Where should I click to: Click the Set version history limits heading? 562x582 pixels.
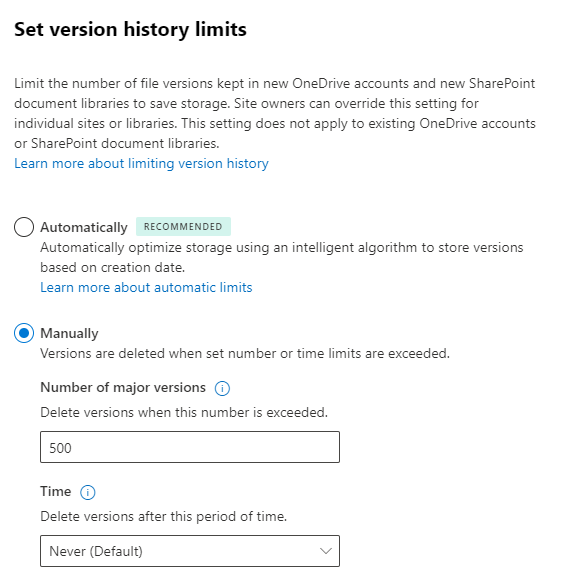click(x=130, y=29)
